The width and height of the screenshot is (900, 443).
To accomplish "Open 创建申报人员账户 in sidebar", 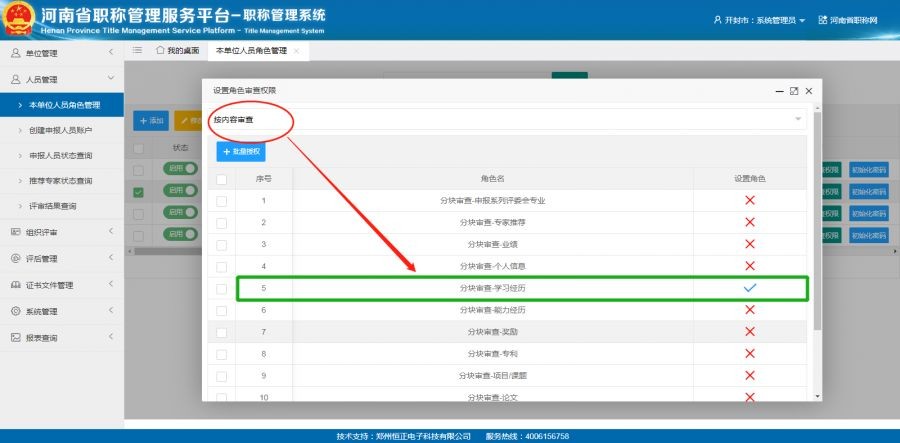I will (x=62, y=130).
